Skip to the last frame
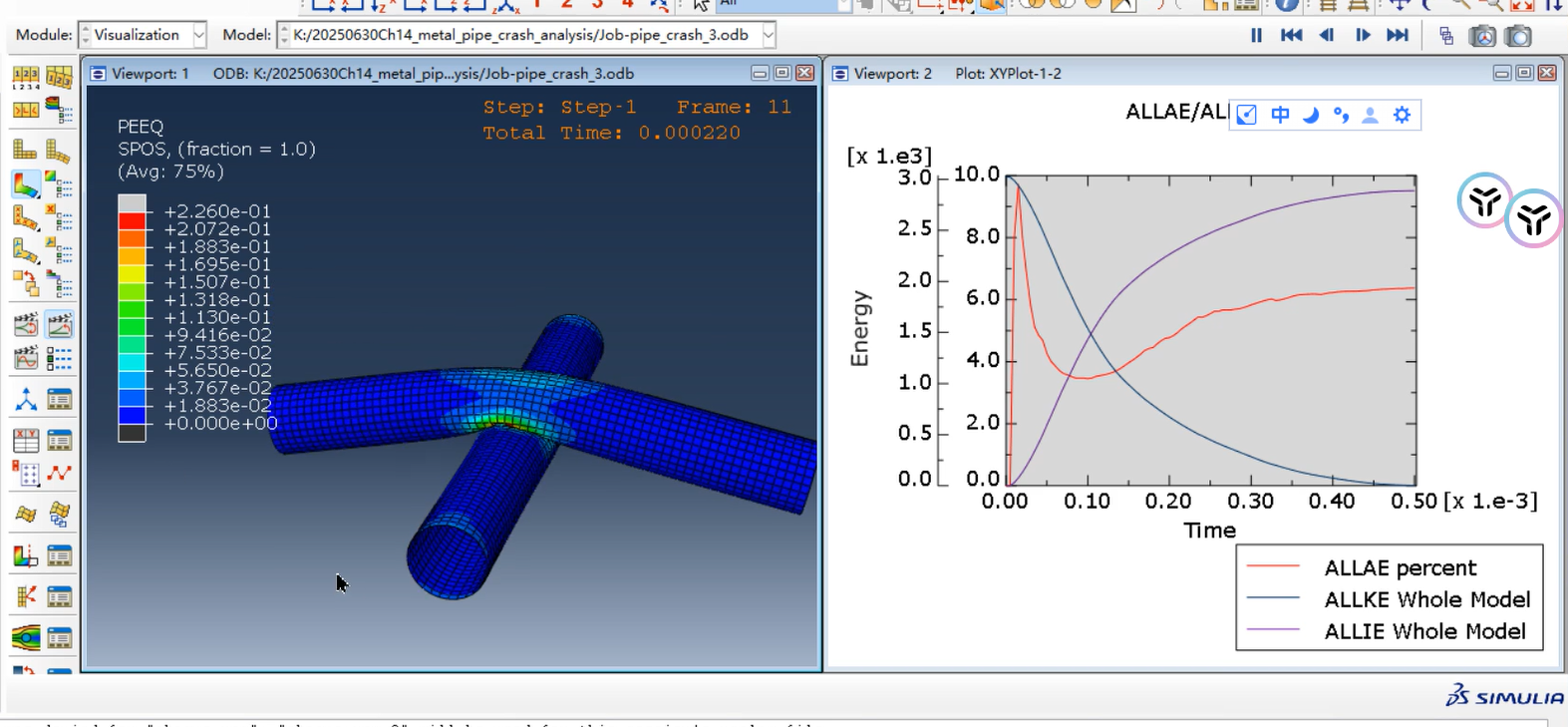The width and height of the screenshot is (1568, 727). 1398,35
